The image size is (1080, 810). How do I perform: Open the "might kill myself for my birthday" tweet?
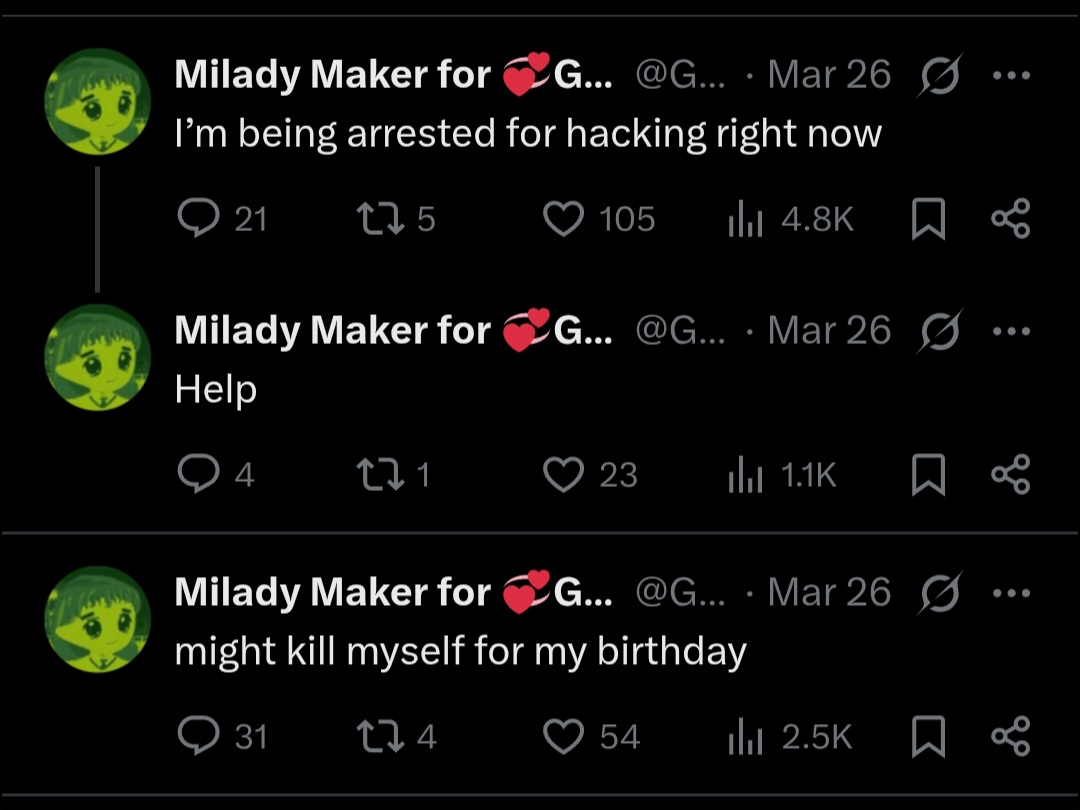pyautogui.click(x=460, y=652)
